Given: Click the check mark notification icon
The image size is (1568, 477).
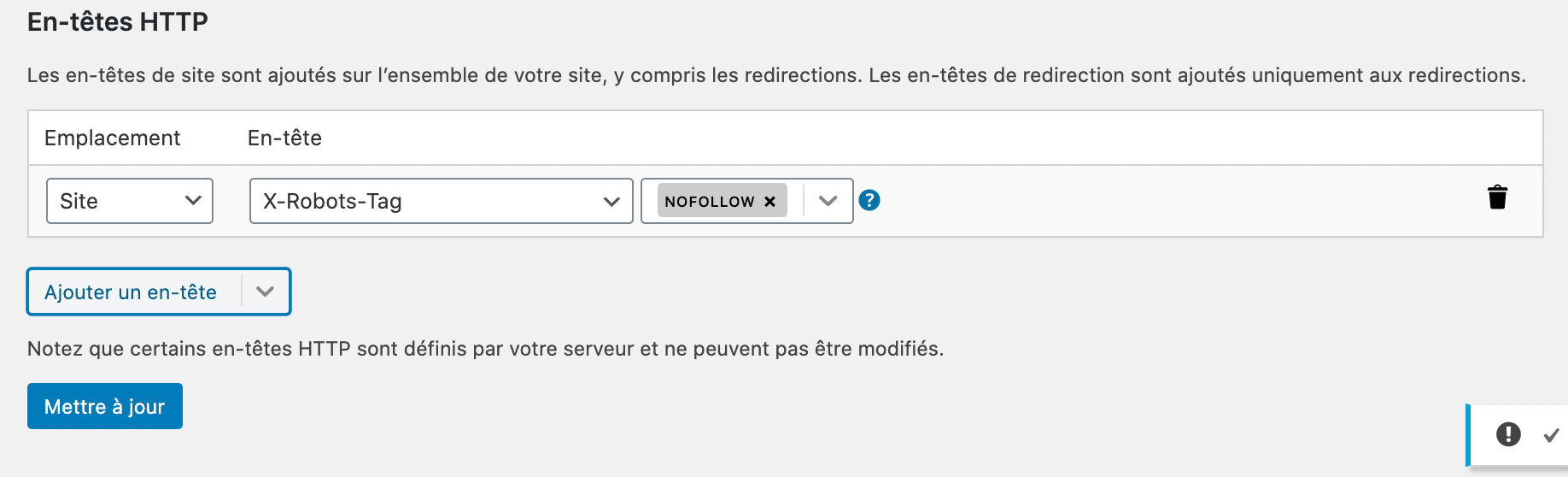Looking at the screenshot, I should pos(1551,435).
